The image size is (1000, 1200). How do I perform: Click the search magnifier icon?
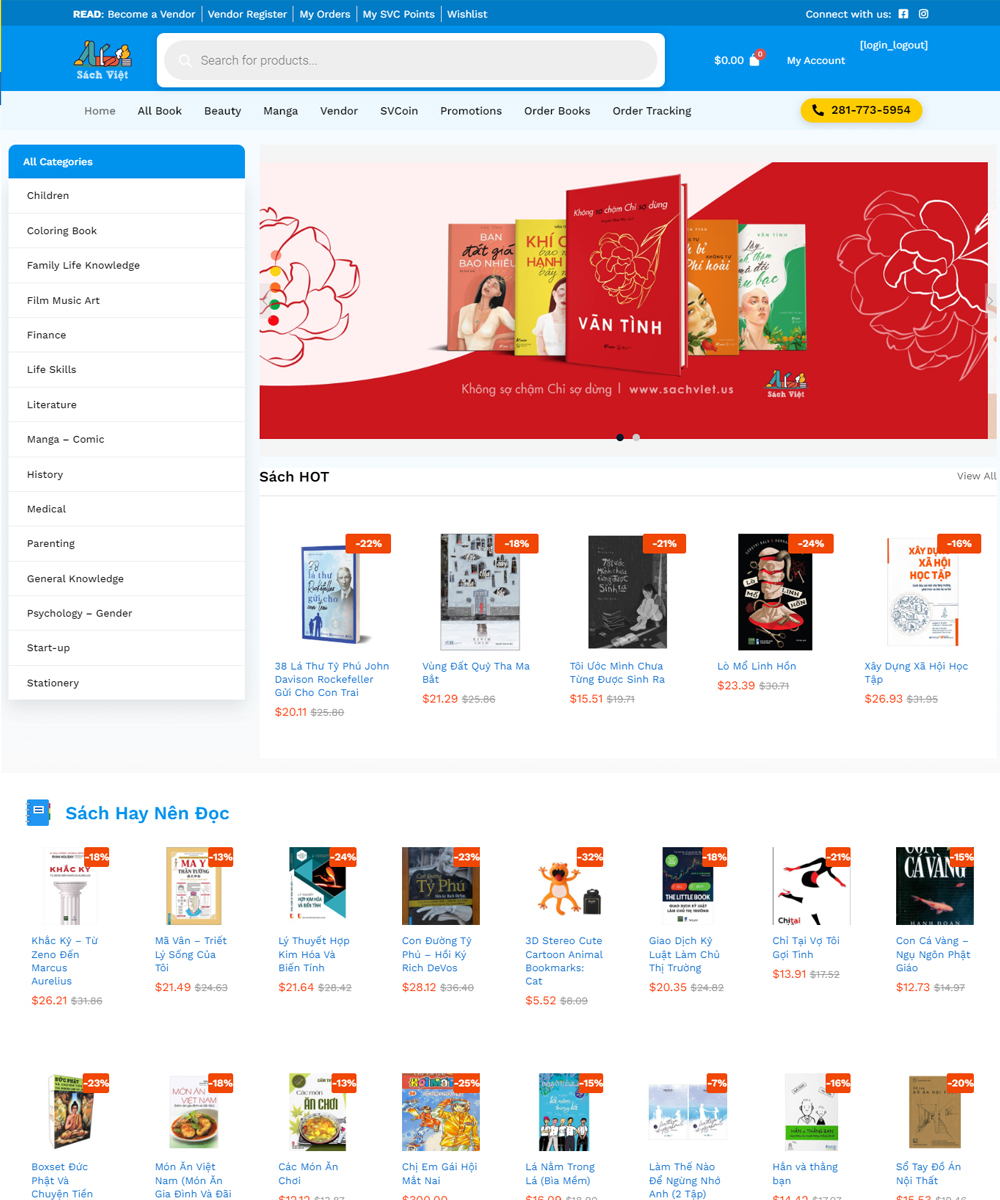184,61
